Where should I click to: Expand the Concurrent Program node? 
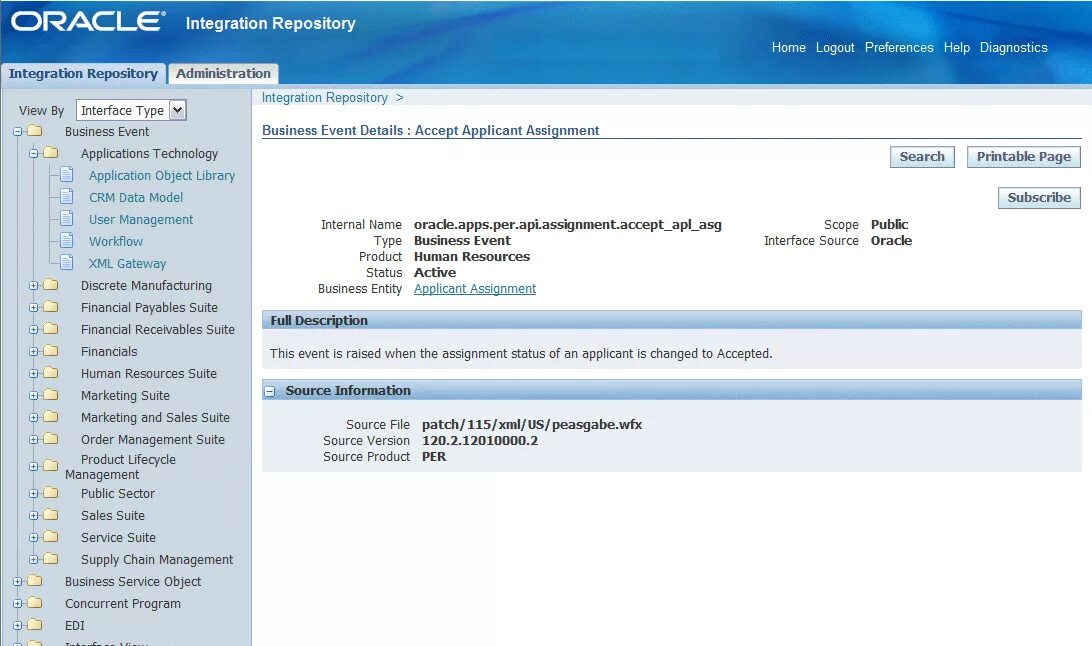point(18,604)
